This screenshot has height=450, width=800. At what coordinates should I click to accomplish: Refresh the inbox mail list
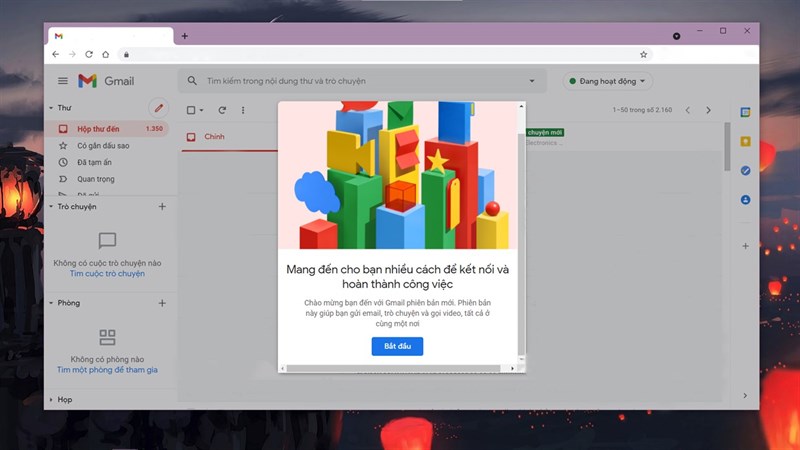[x=222, y=110]
